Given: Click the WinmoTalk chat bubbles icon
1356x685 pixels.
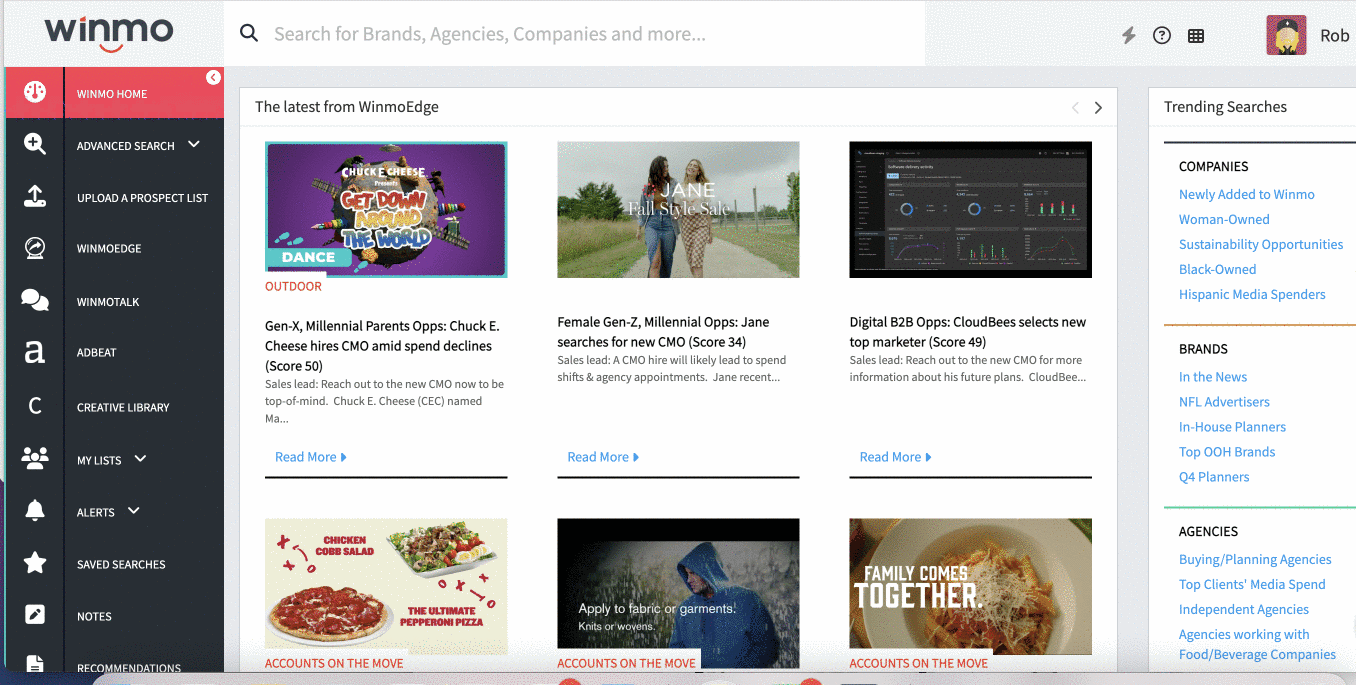Looking at the screenshot, I should [x=35, y=300].
